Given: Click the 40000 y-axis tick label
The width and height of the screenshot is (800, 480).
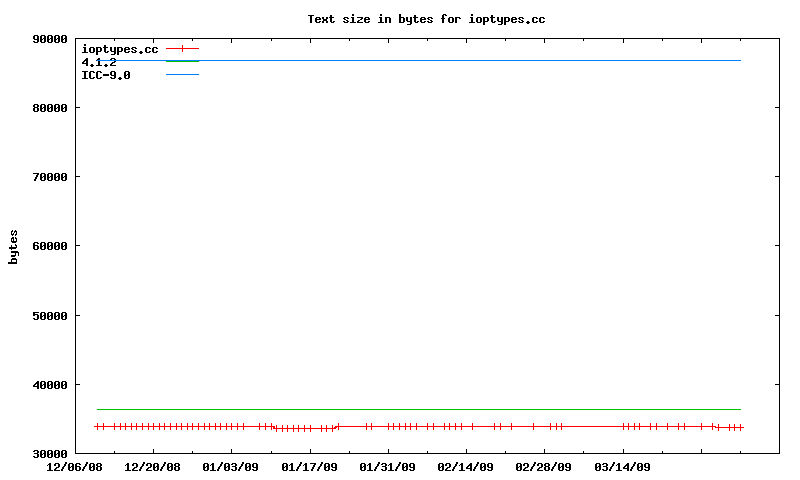Looking at the screenshot, I should point(49,385).
